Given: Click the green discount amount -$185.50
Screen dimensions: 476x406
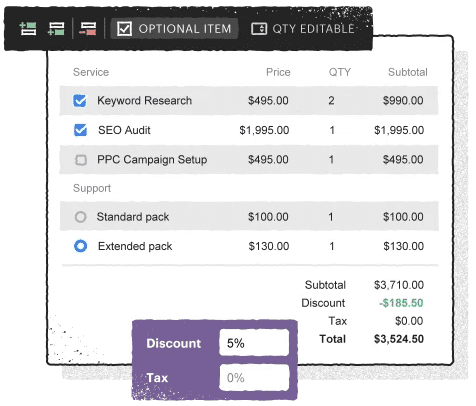Looking at the screenshot, I should coord(401,303).
